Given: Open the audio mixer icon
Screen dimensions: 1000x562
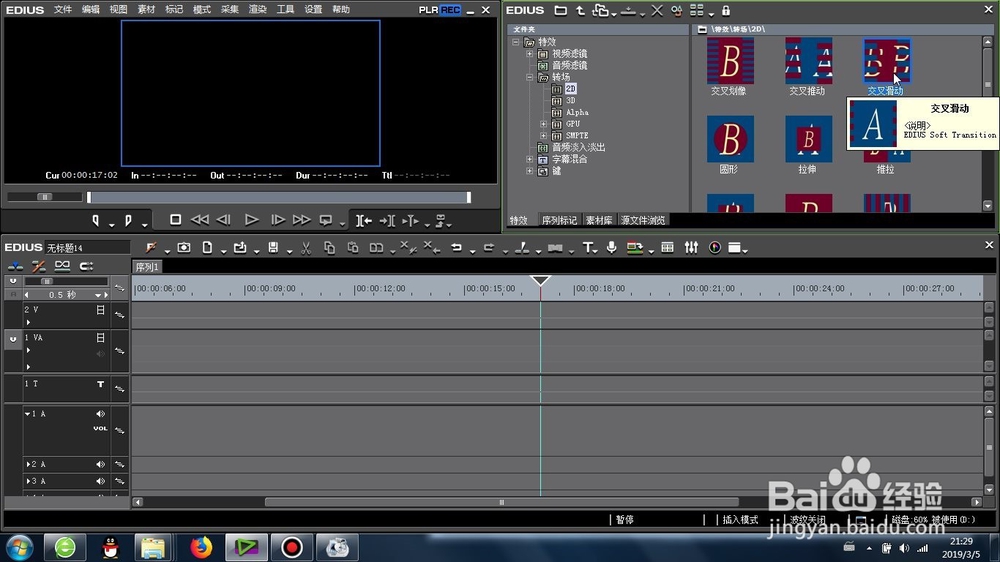Looking at the screenshot, I should pyautogui.click(x=691, y=248).
